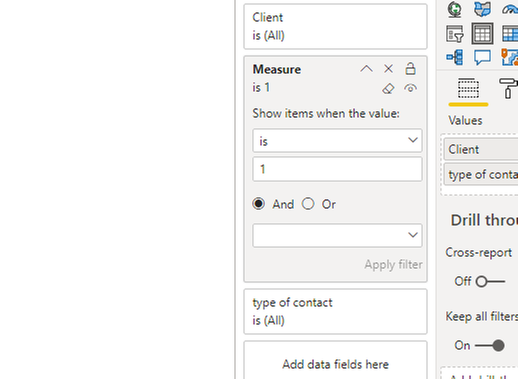Turn off Keep all filters toggle

pos(490,345)
